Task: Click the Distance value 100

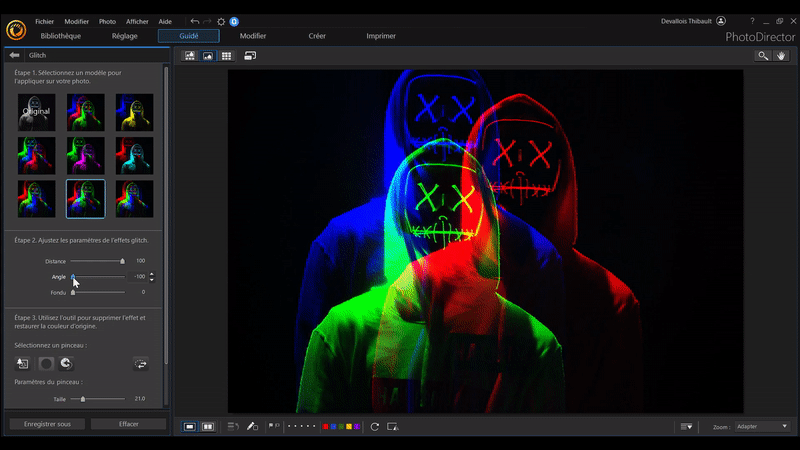Action: (140, 261)
